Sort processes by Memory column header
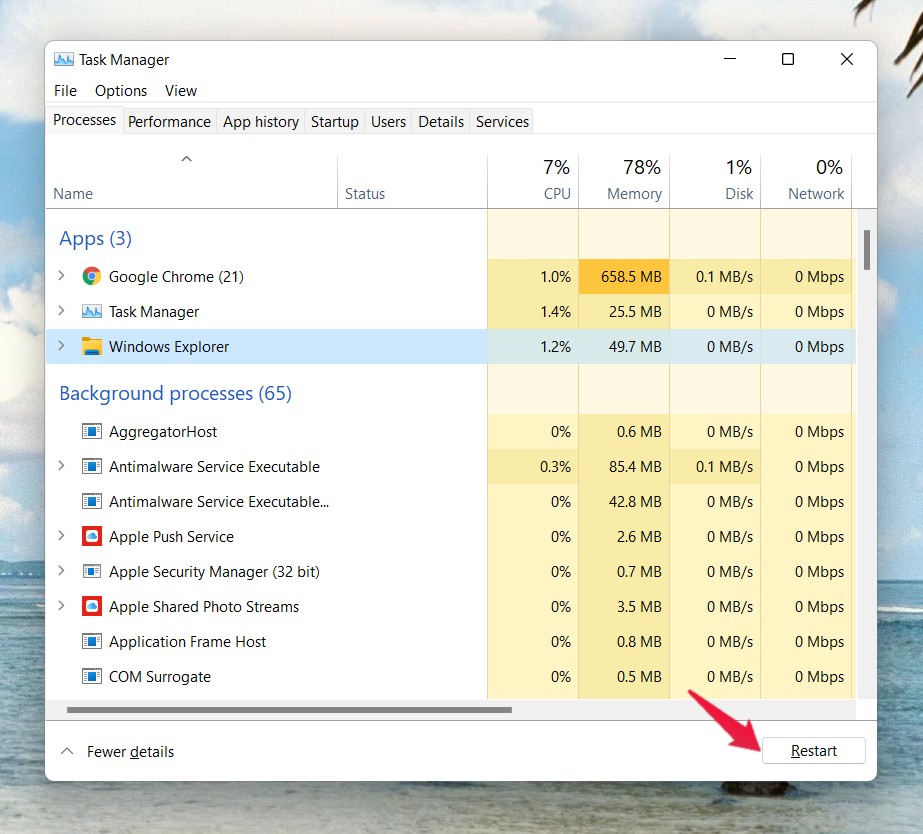 point(634,194)
